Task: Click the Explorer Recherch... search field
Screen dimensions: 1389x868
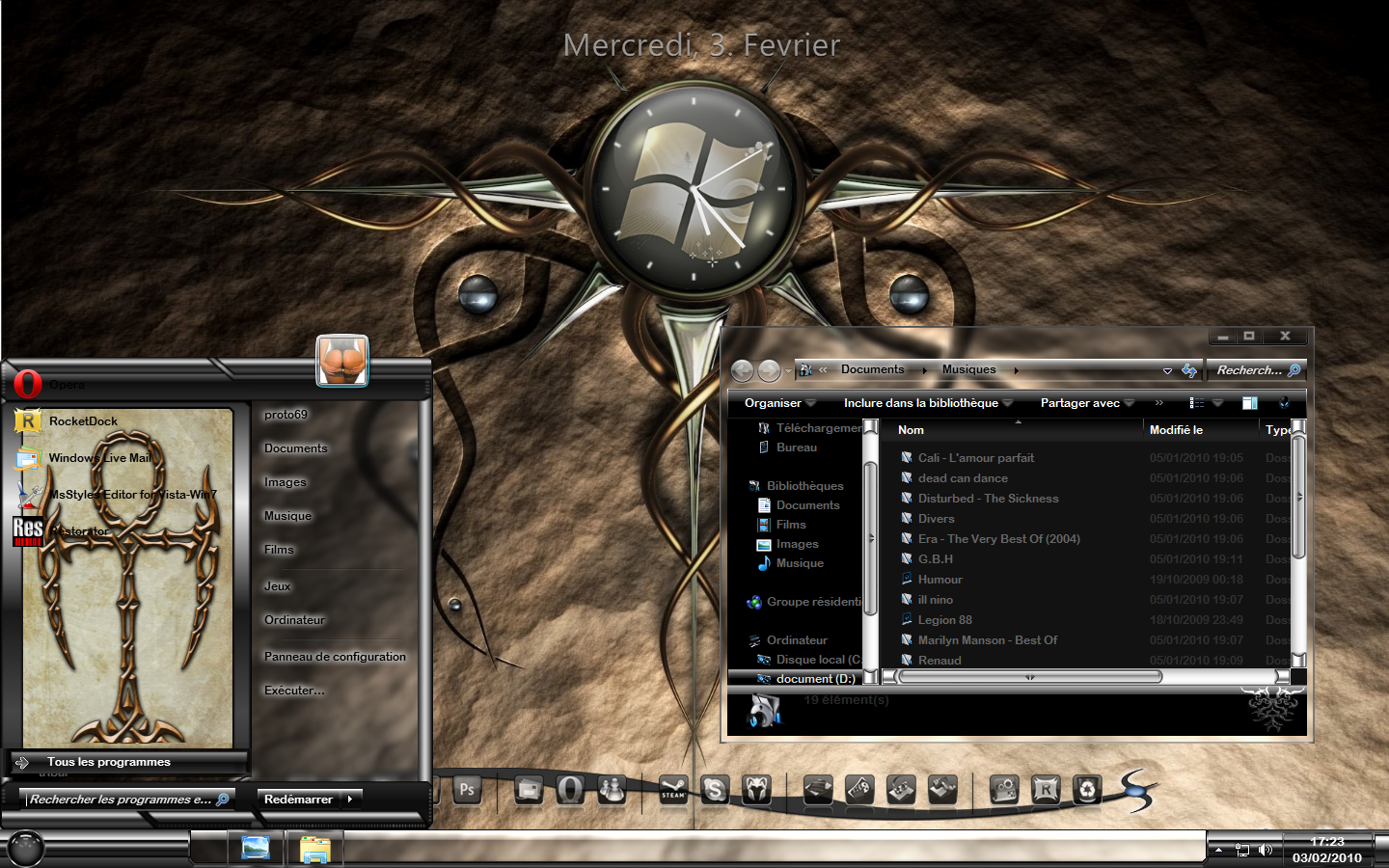Action: pyautogui.click(x=1258, y=370)
